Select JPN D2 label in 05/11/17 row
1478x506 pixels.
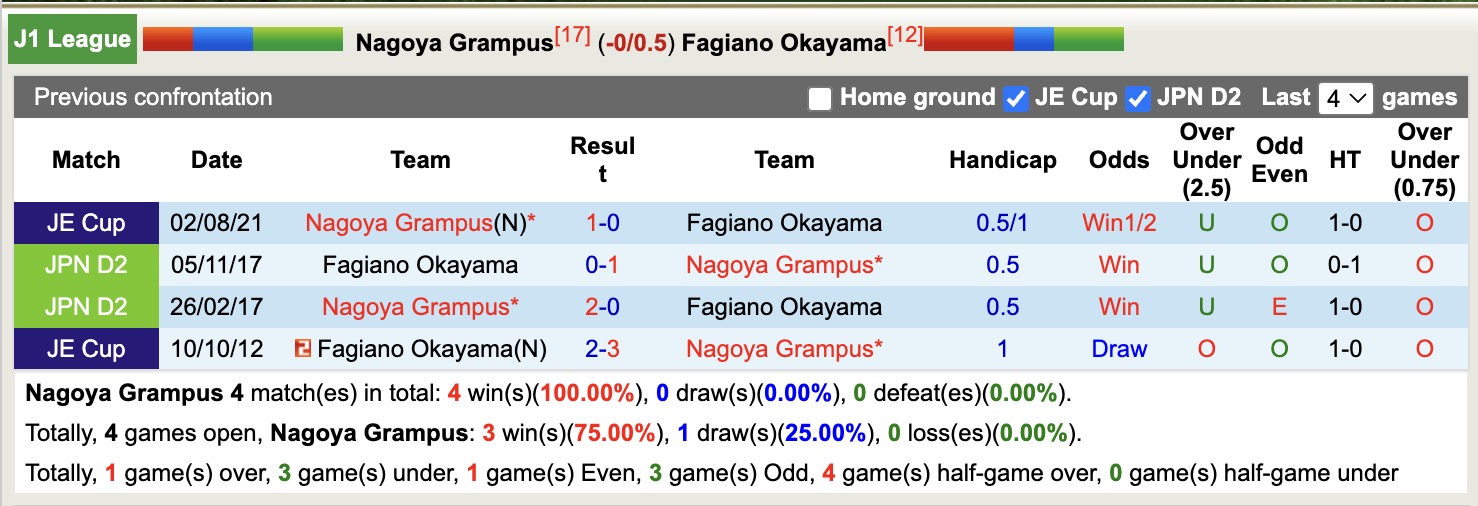pos(86,265)
